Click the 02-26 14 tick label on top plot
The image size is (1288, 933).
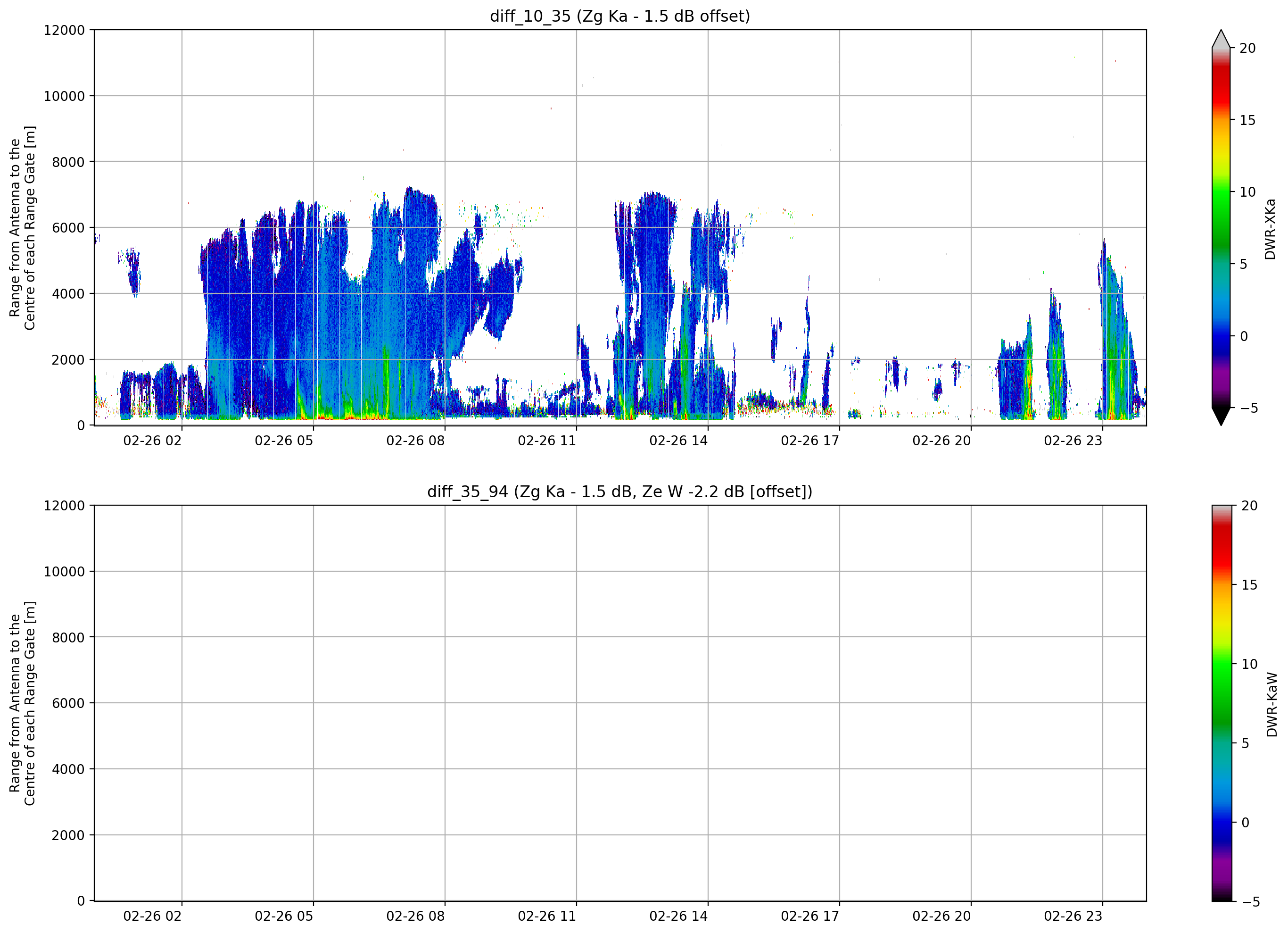678,441
